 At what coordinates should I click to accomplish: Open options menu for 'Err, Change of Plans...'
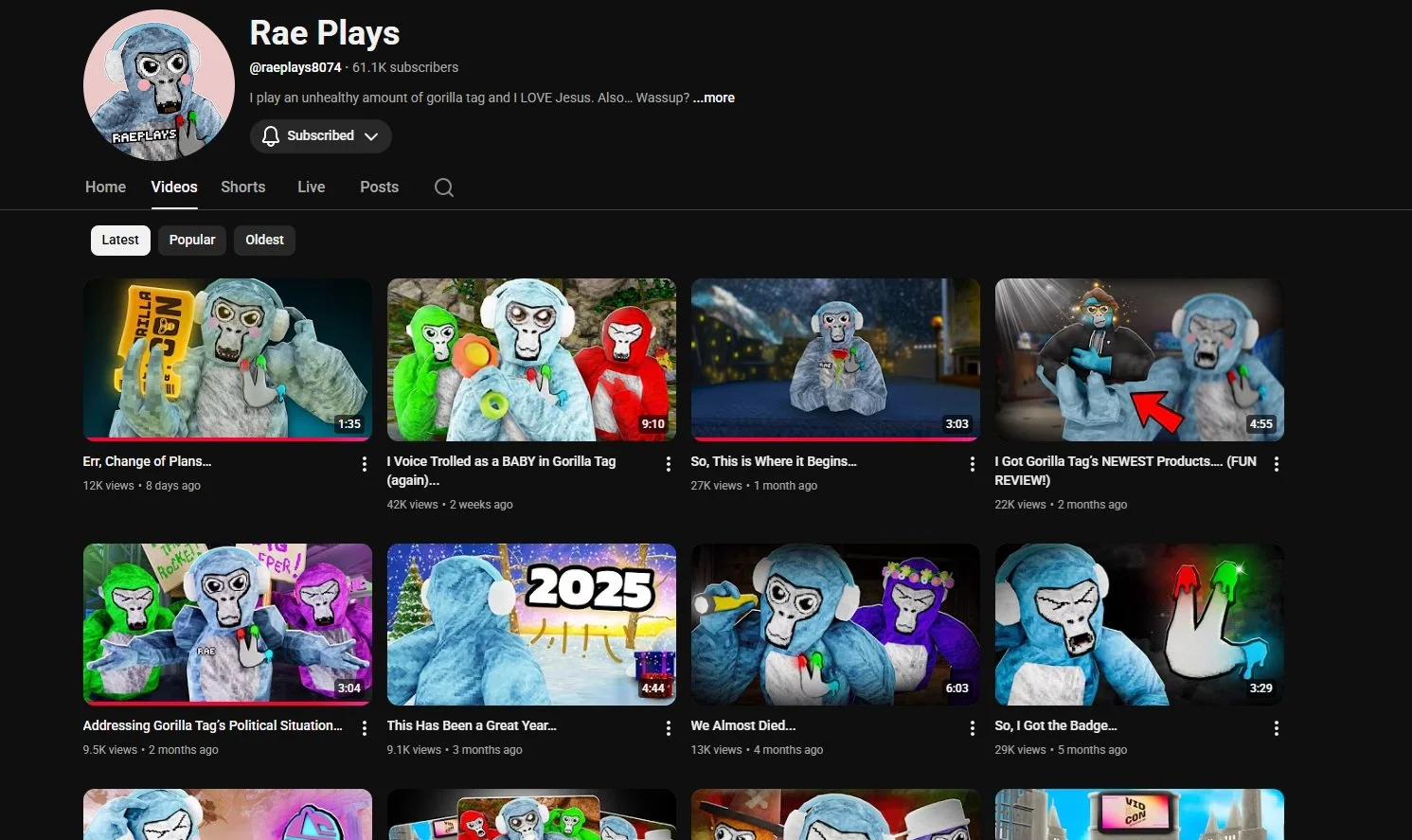(x=364, y=464)
